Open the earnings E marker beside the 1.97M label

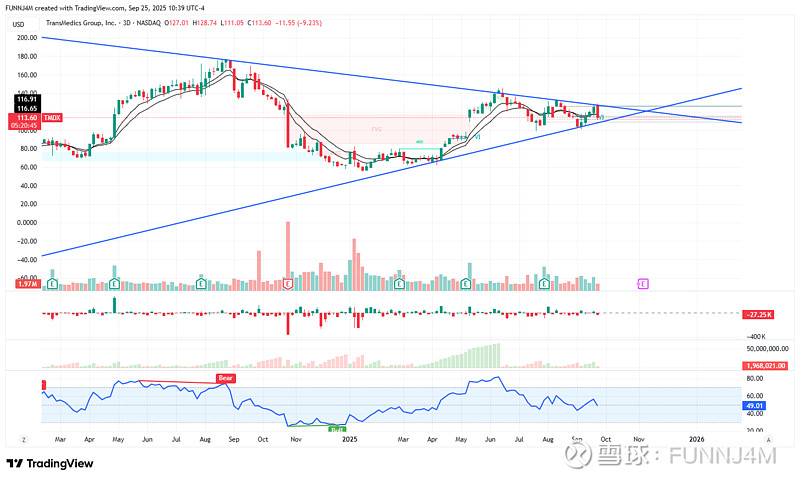click(x=52, y=284)
